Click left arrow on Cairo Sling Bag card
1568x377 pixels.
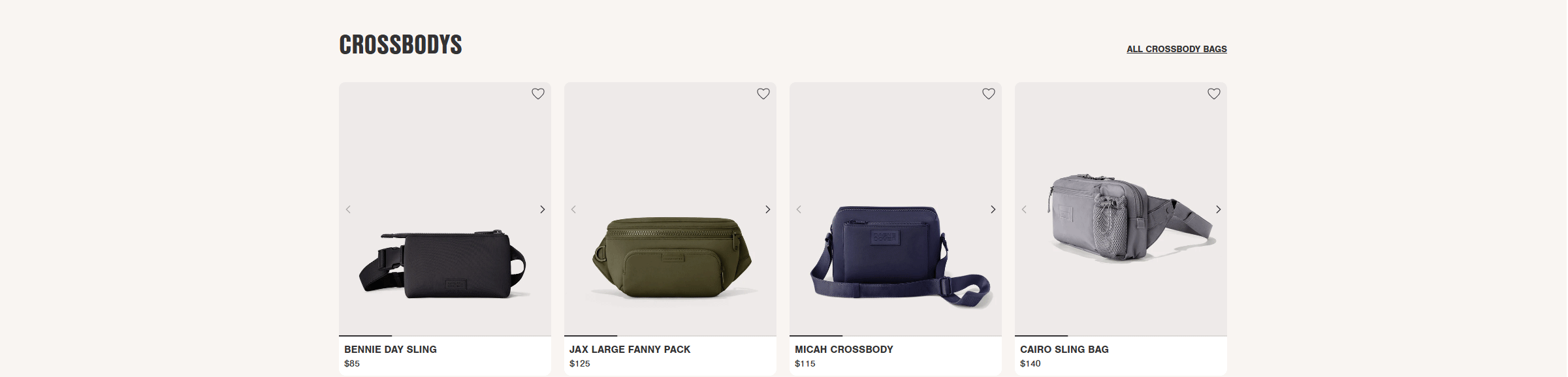click(x=1024, y=209)
